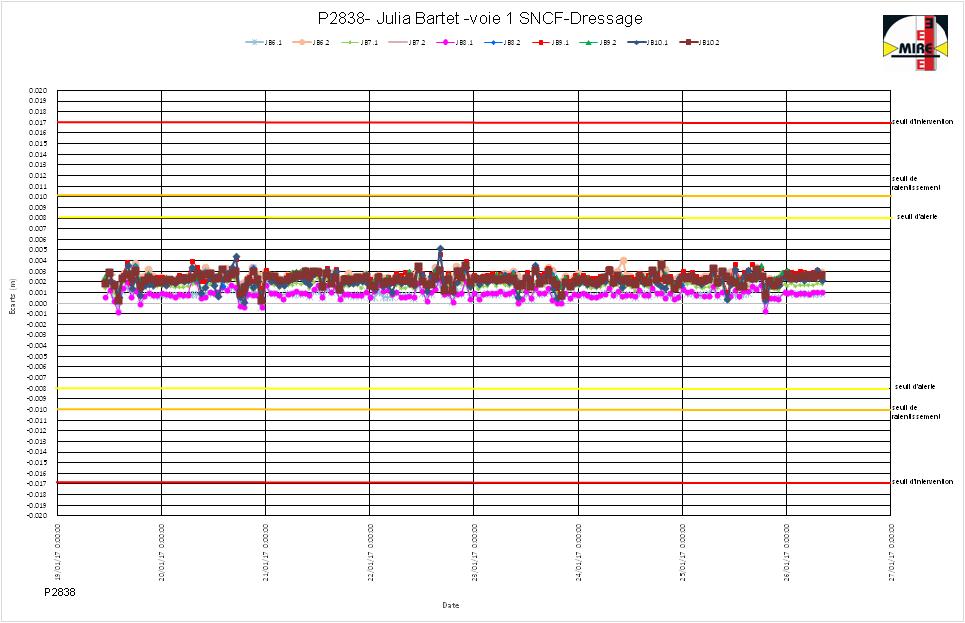The height and width of the screenshot is (623, 965).
Task: Click the JB9.1 red square legend marker
Action: (x=540, y=42)
